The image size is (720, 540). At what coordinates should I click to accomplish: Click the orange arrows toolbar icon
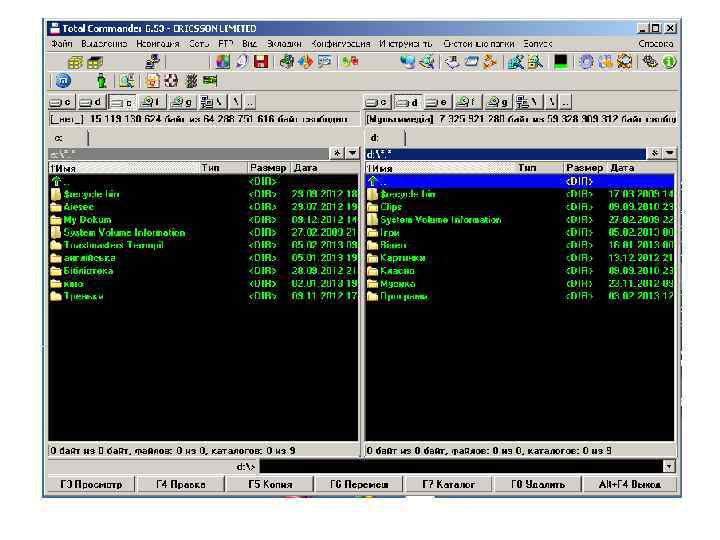pyautogui.click(x=490, y=62)
